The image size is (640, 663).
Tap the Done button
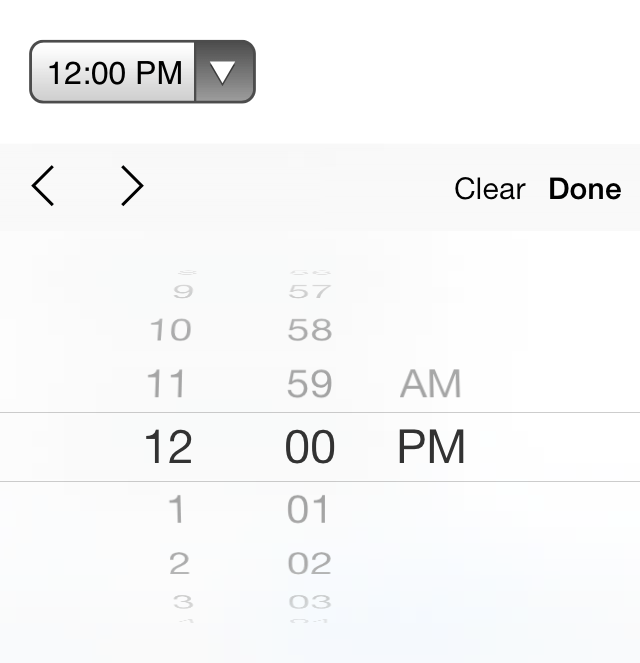pos(585,189)
